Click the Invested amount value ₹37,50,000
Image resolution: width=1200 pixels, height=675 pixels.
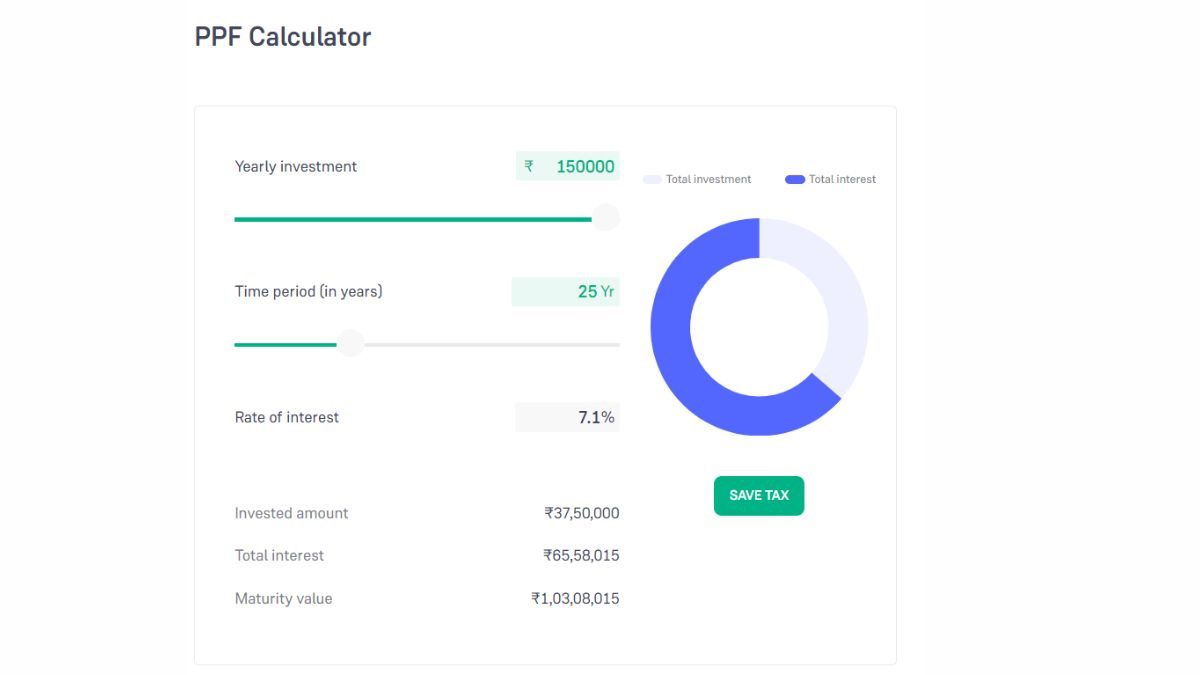pyautogui.click(x=581, y=513)
